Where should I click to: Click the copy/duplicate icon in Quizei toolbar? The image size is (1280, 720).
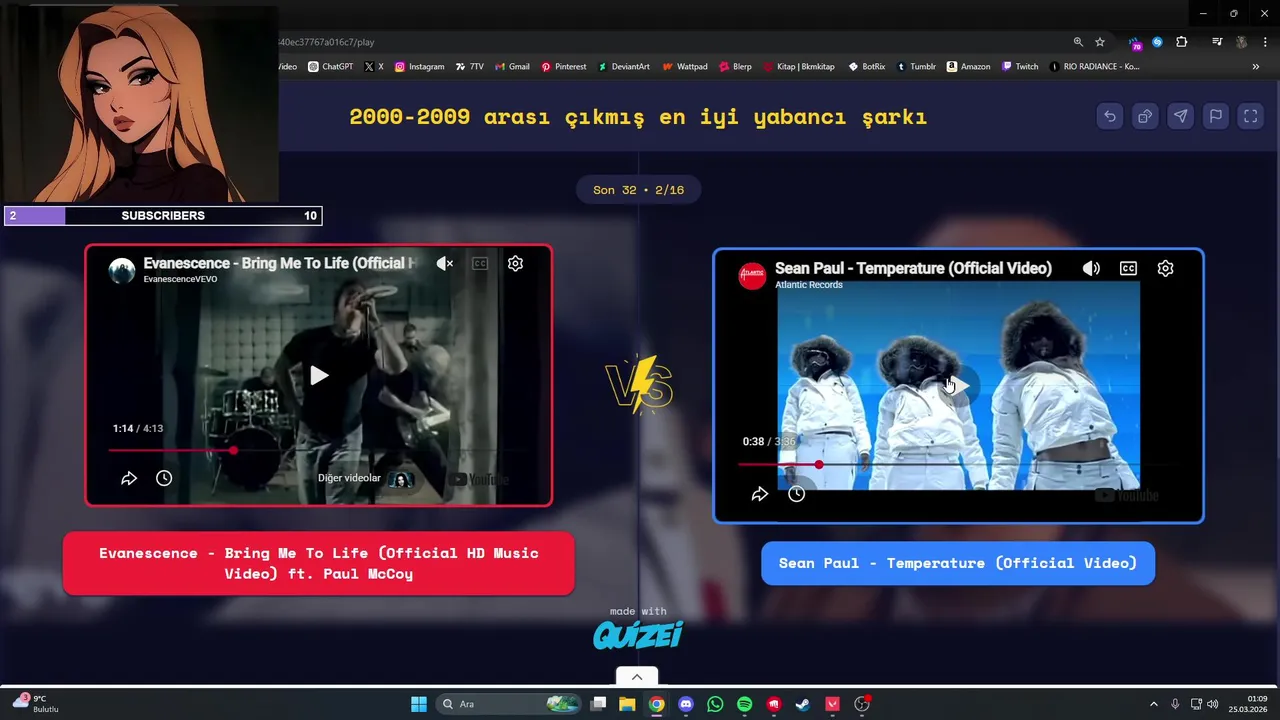(x=1145, y=116)
